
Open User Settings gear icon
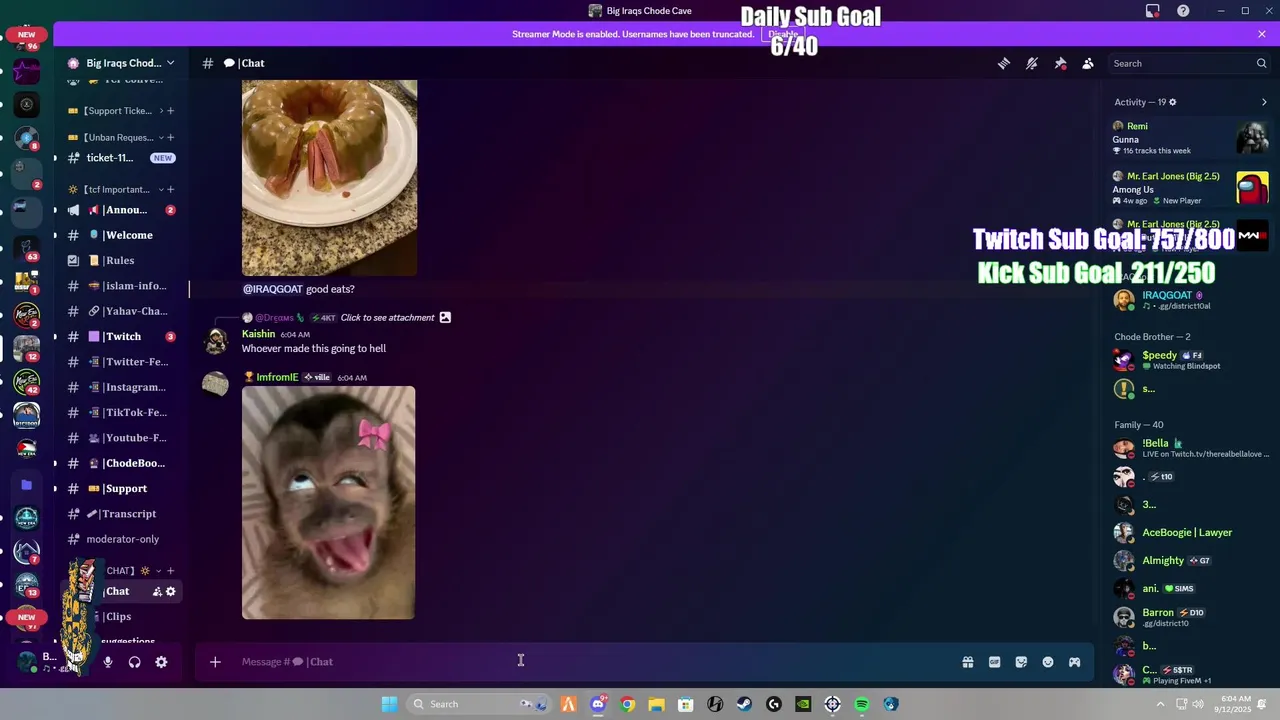point(161,662)
